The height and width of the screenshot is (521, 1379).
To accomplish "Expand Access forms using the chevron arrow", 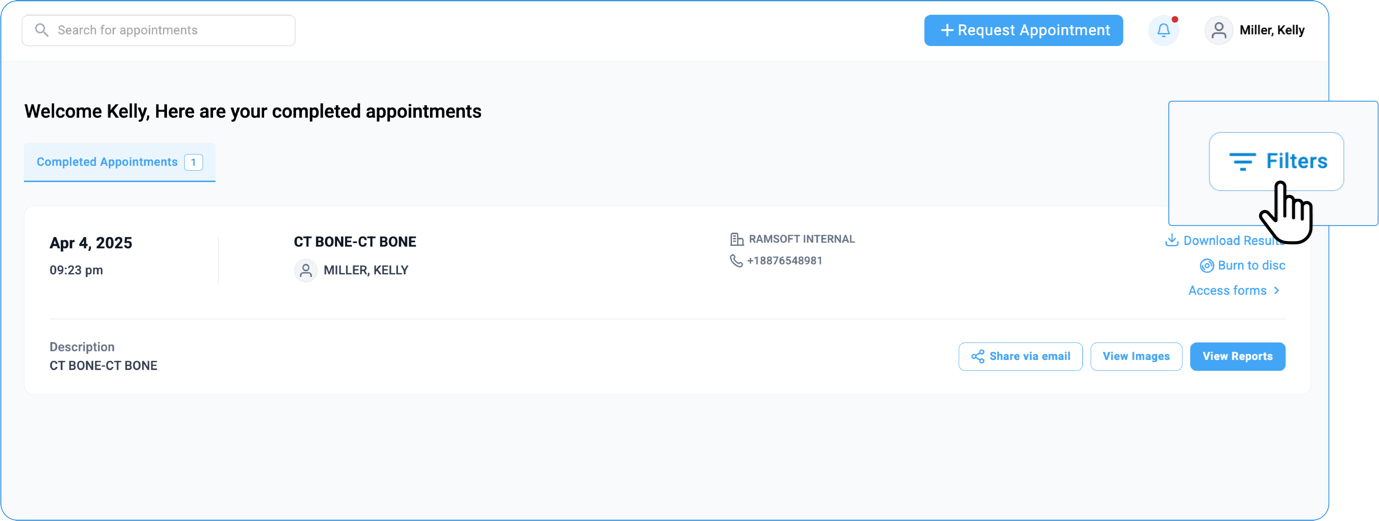I will (x=1277, y=291).
